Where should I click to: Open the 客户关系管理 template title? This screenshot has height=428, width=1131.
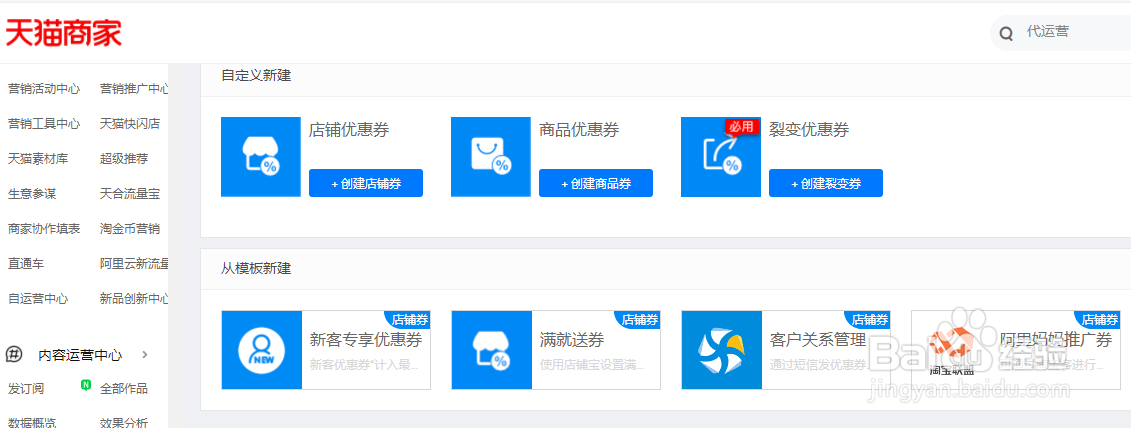[x=818, y=340]
